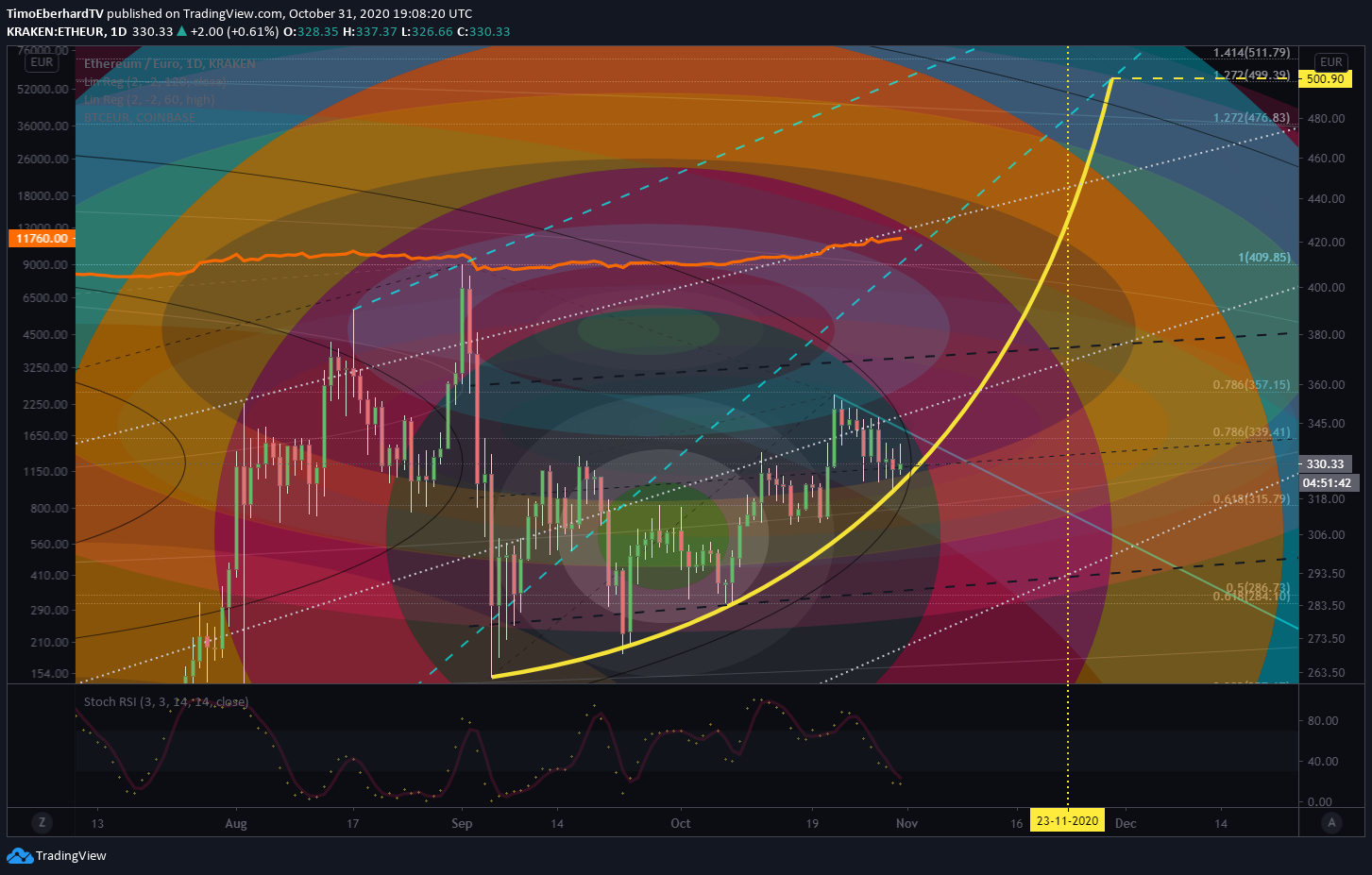Click the 1150.00 tick on the left price scale
1372x875 pixels.
[45, 472]
